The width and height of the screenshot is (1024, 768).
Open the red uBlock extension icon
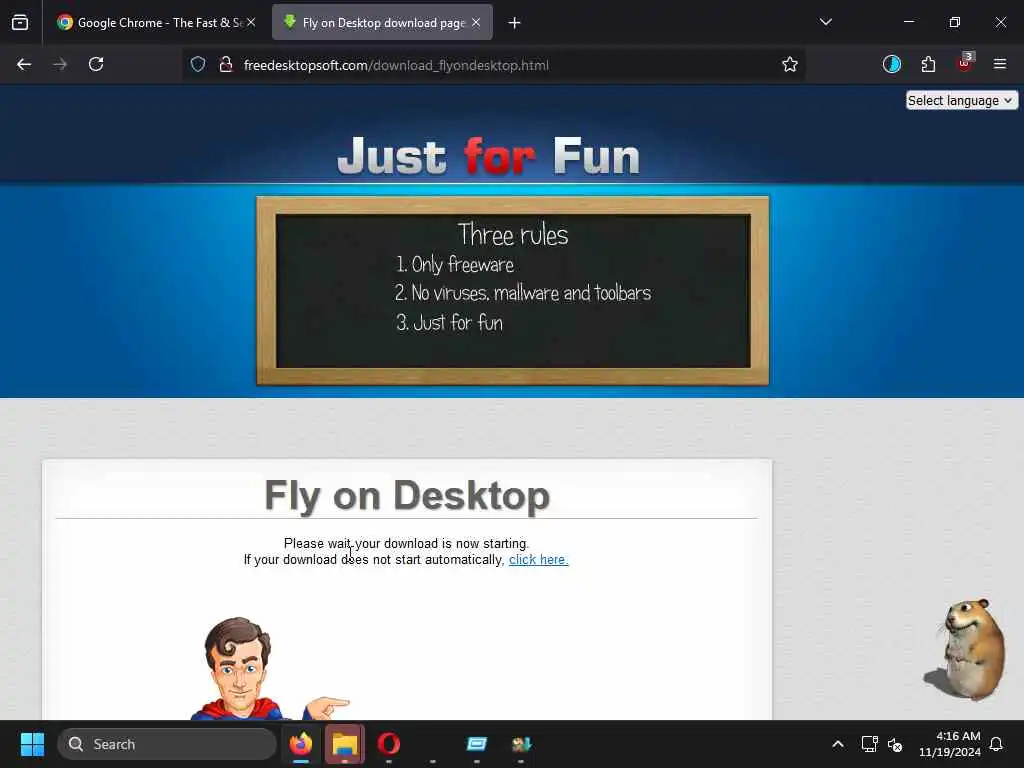pos(965,63)
